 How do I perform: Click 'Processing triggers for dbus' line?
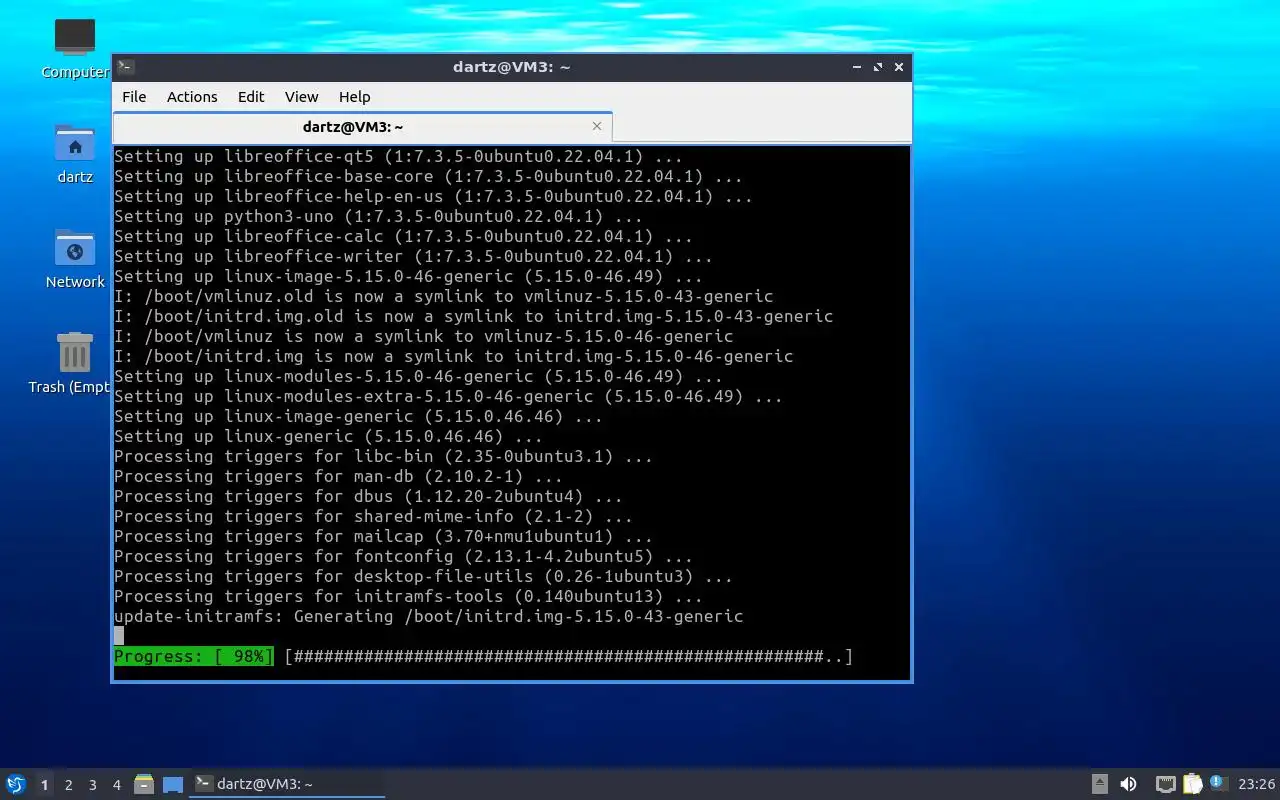pyautogui.click(x=368, y=496)
